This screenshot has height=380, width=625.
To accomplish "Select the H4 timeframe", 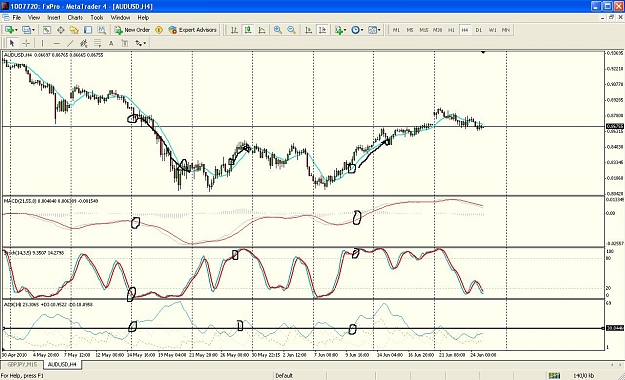I will 465,30.
